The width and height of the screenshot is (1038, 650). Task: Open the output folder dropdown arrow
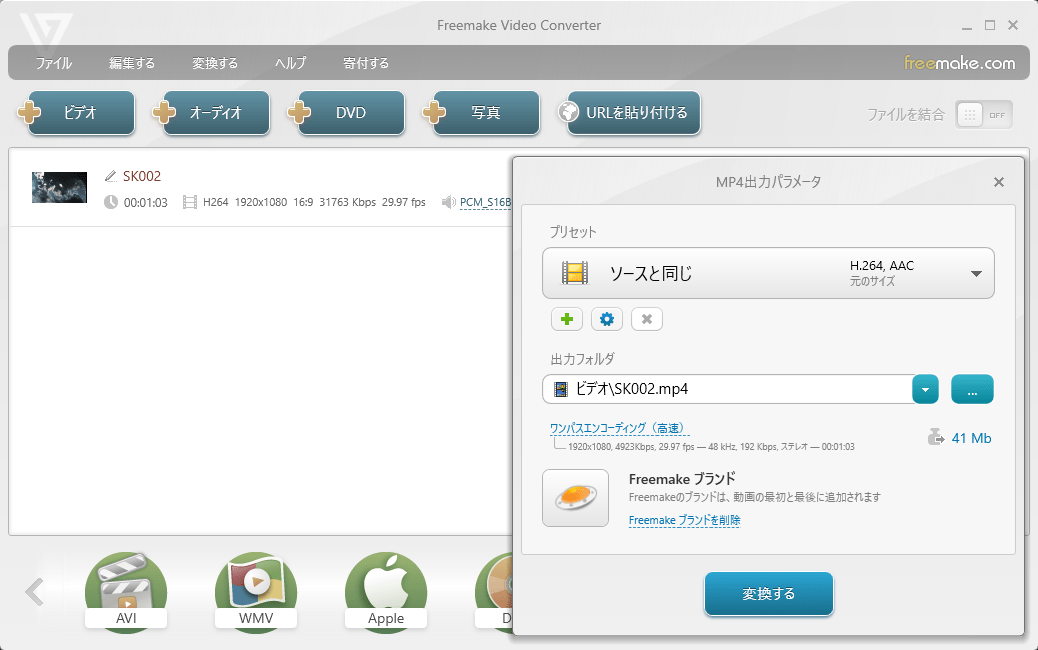pos(925,389)
